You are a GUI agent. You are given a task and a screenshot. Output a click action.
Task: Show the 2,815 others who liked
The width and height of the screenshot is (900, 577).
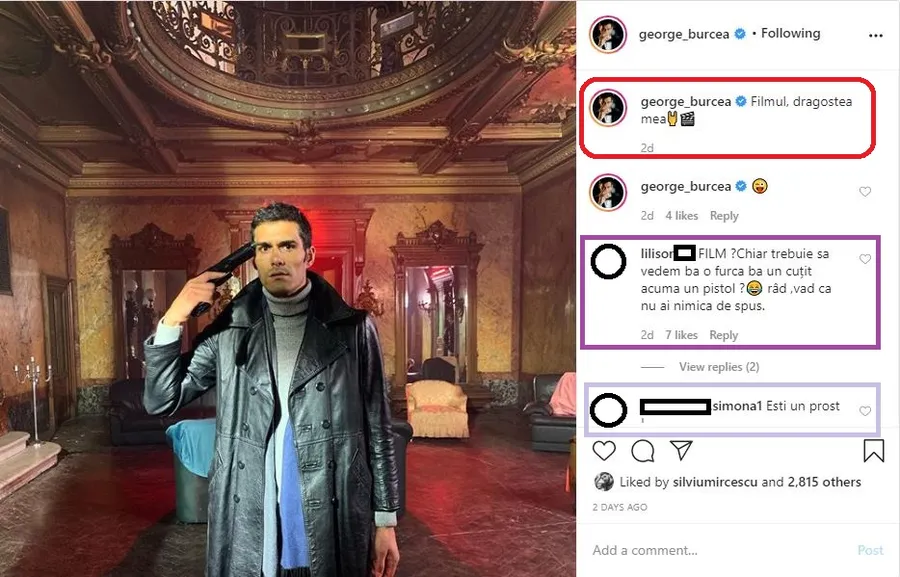pyautogui.click(x=824, y=482)
